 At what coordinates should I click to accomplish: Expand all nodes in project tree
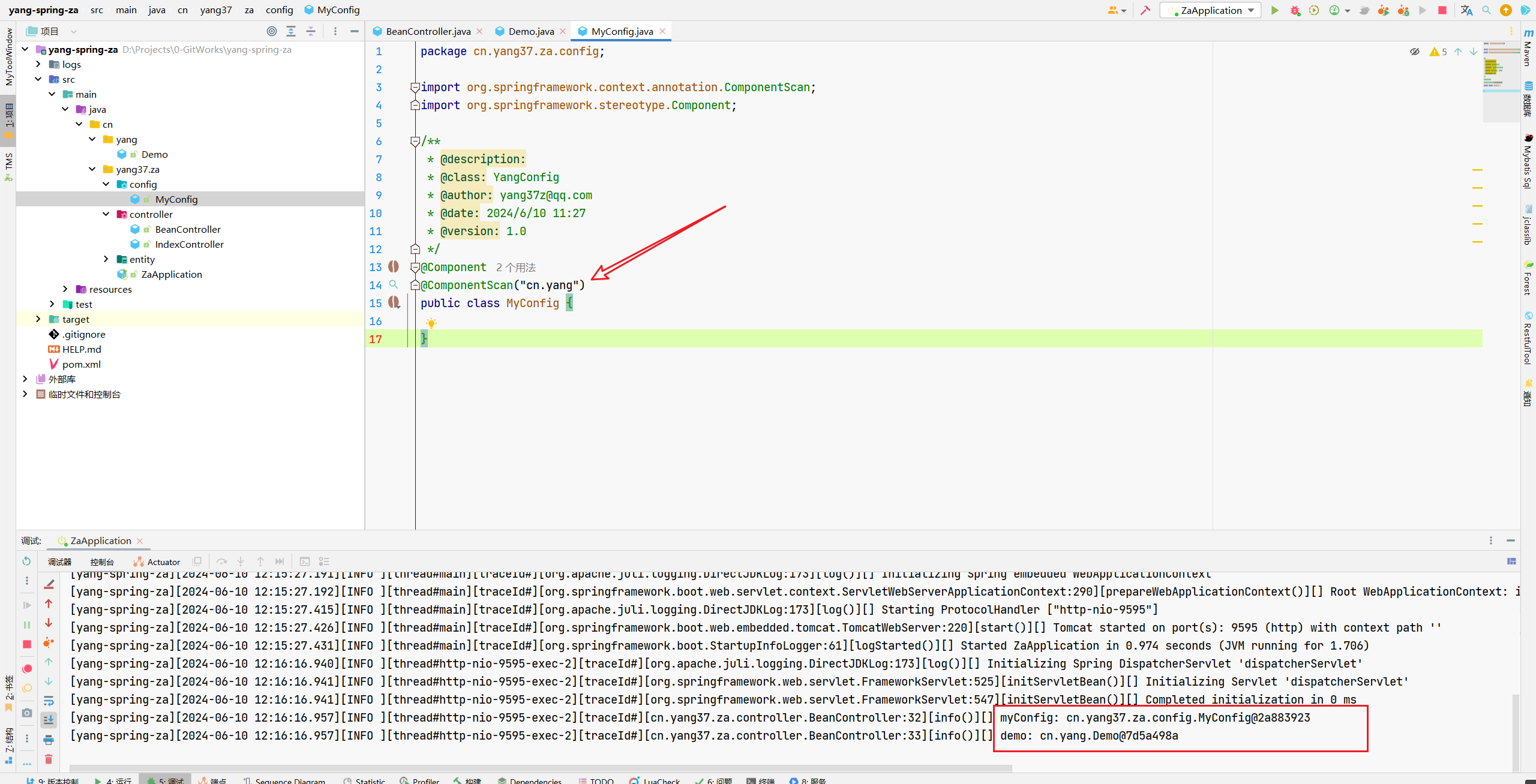(x=291, y=31)
